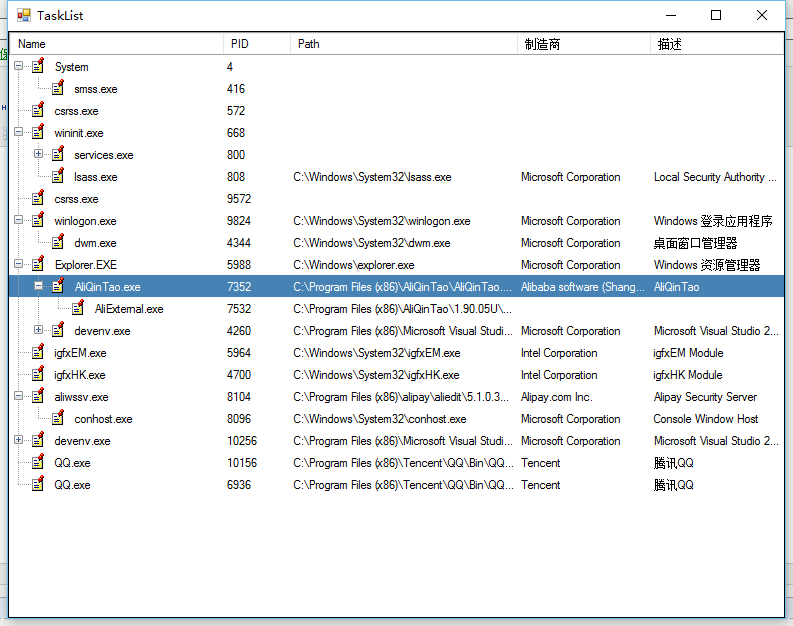Click the smss.exe process icon

coord(58,88)
